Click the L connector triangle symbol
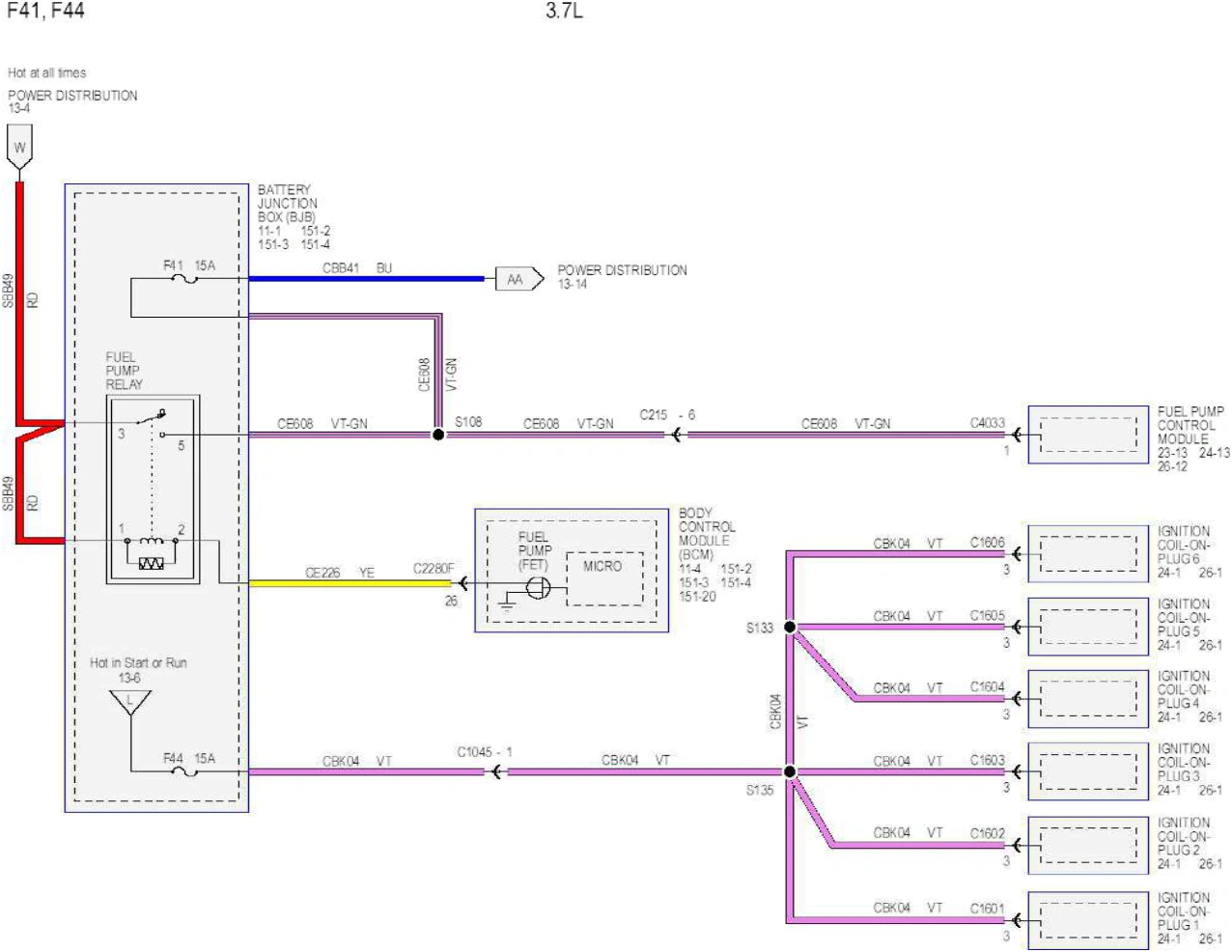1232x952 pixels. [129, 703]
